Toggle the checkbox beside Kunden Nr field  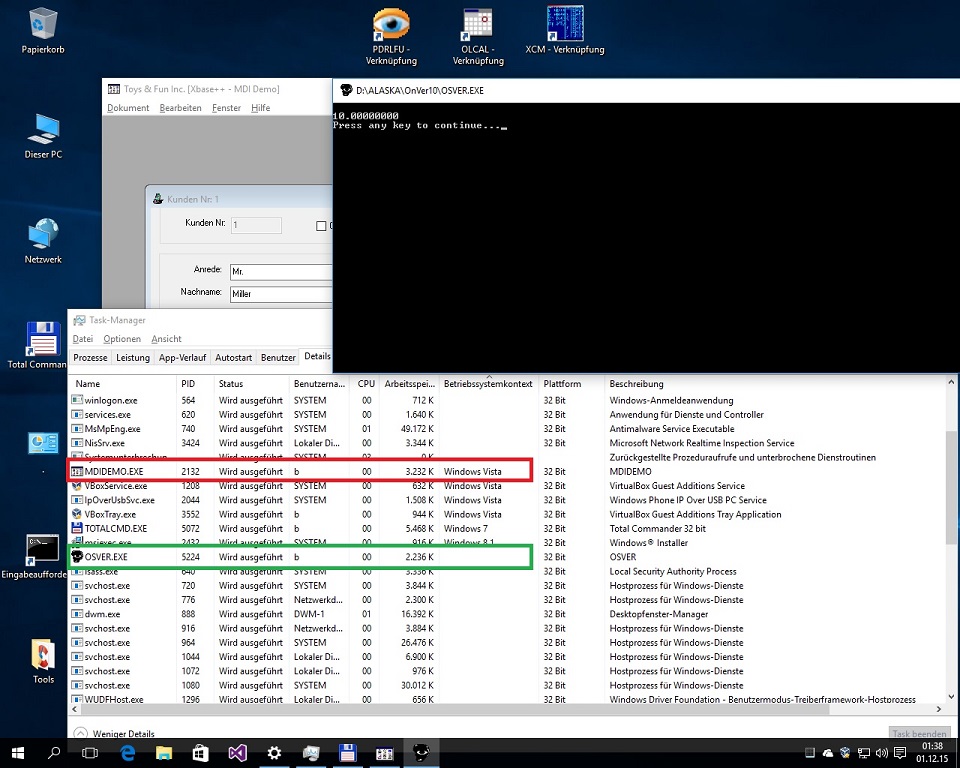pyautogui.click(x=321, y=226)
